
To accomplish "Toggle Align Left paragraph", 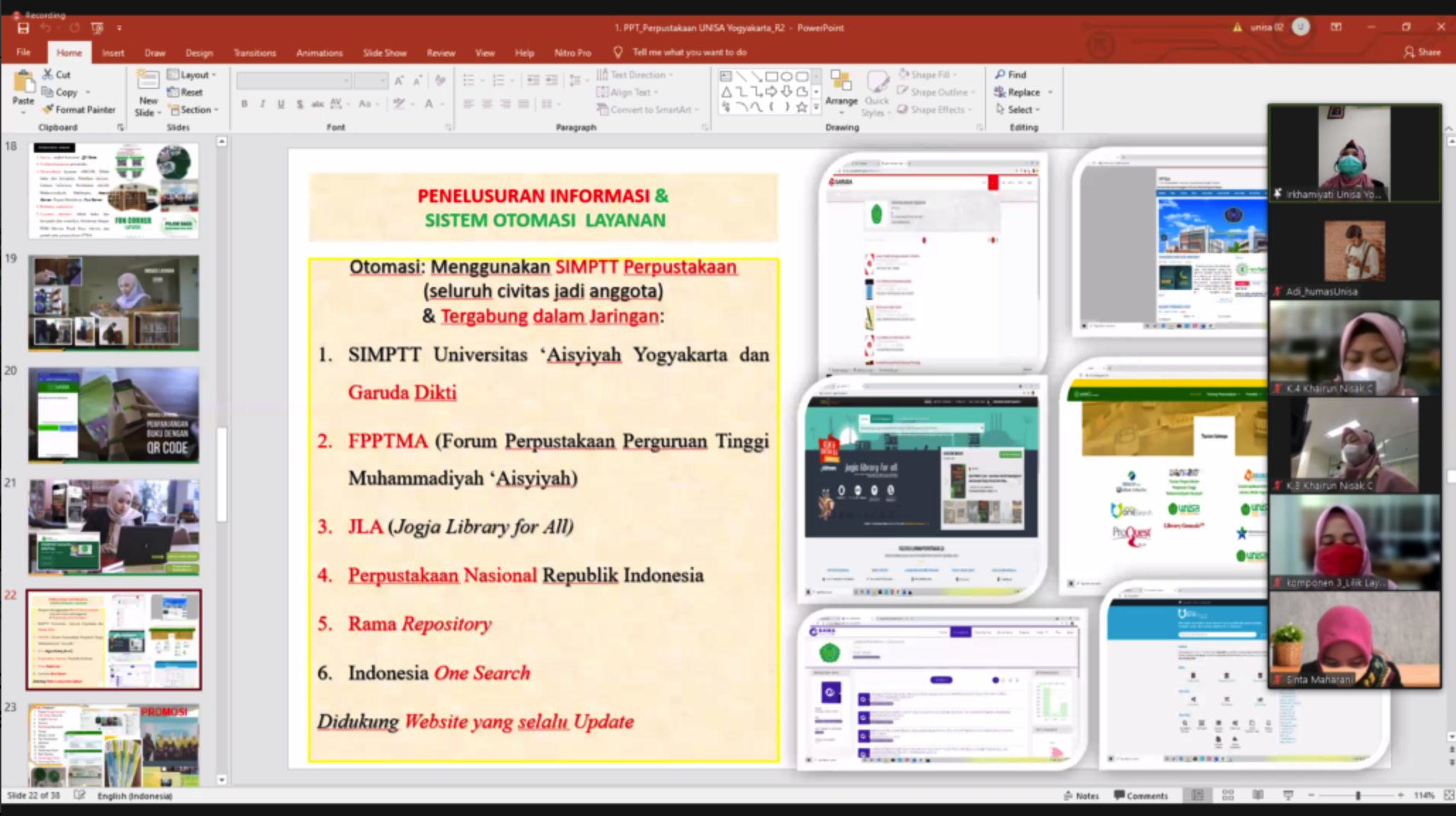I will coord(468,104).
